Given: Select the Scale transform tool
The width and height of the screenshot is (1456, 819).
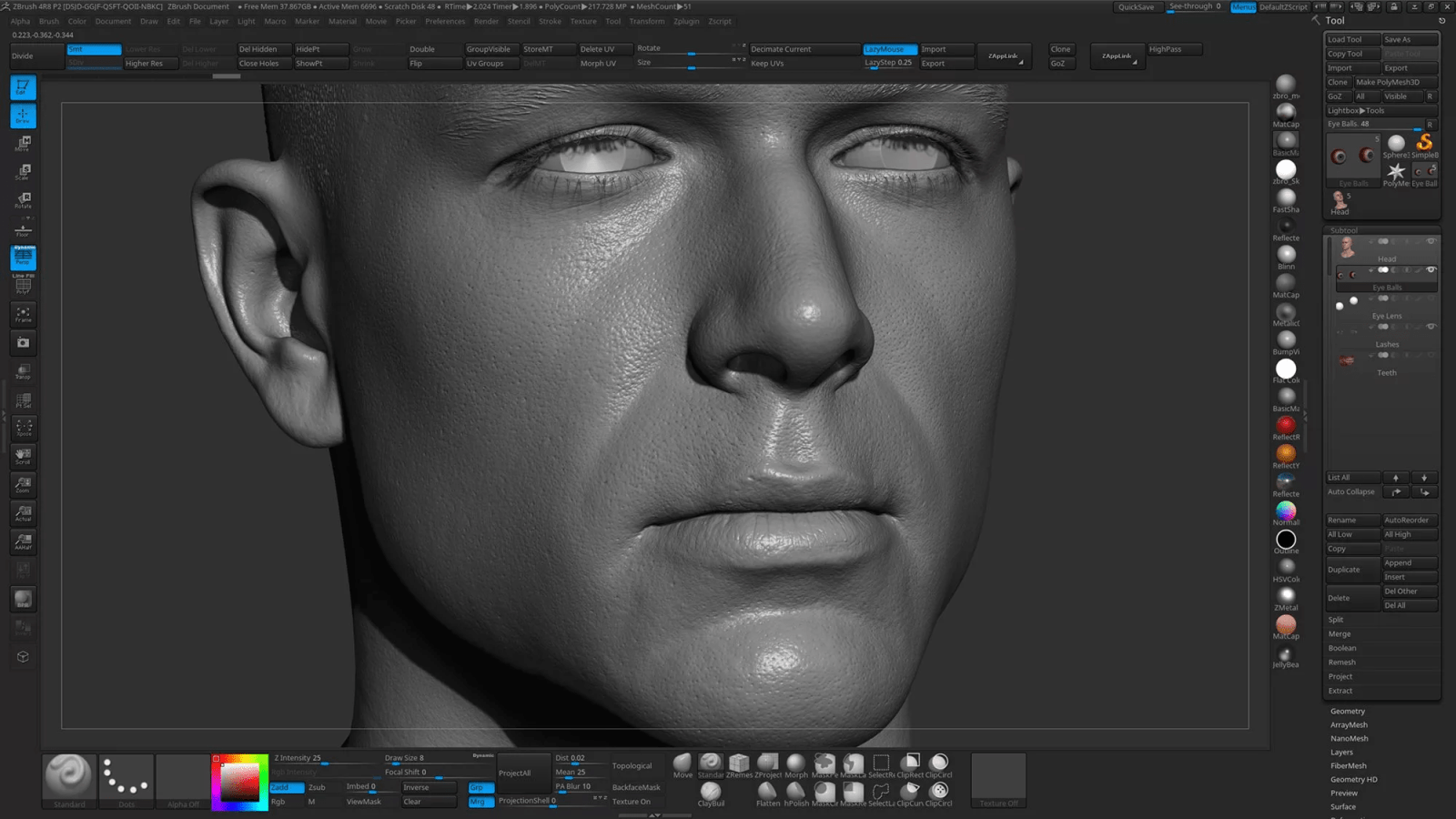Looking at the screenshot, I should point(23,172).
